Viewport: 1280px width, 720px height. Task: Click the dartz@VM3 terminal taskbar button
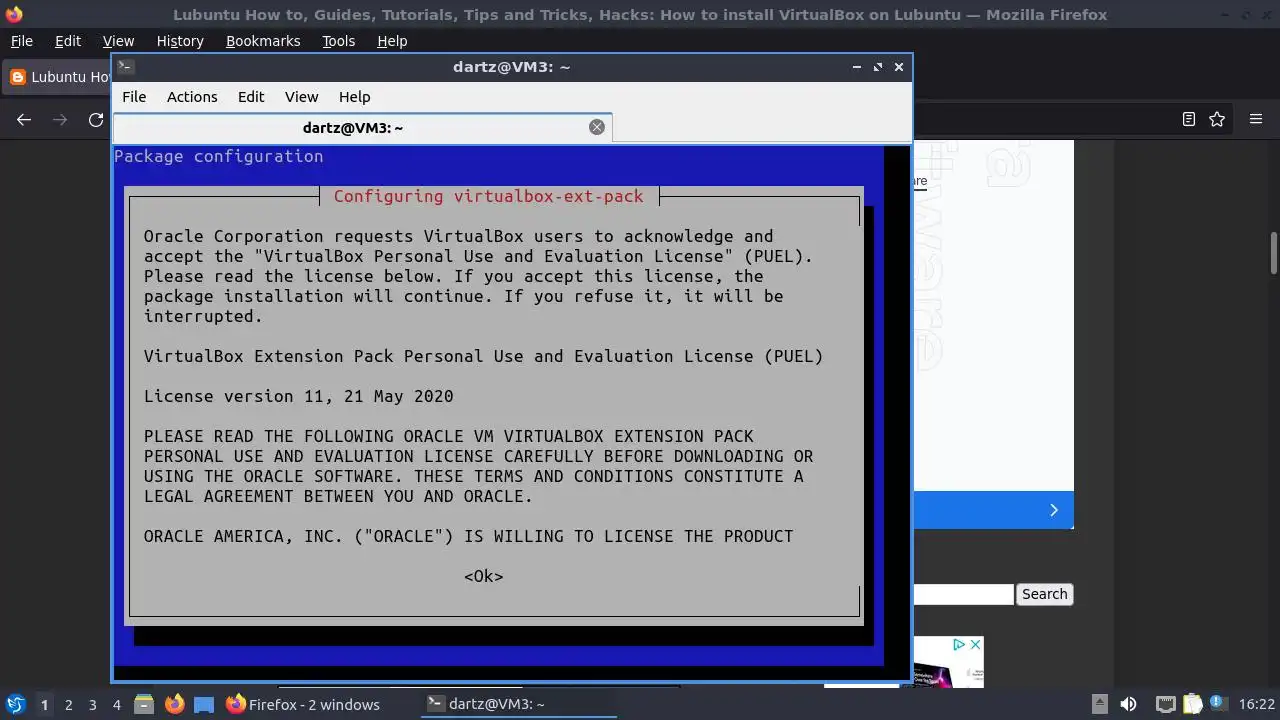coord(517,704)
